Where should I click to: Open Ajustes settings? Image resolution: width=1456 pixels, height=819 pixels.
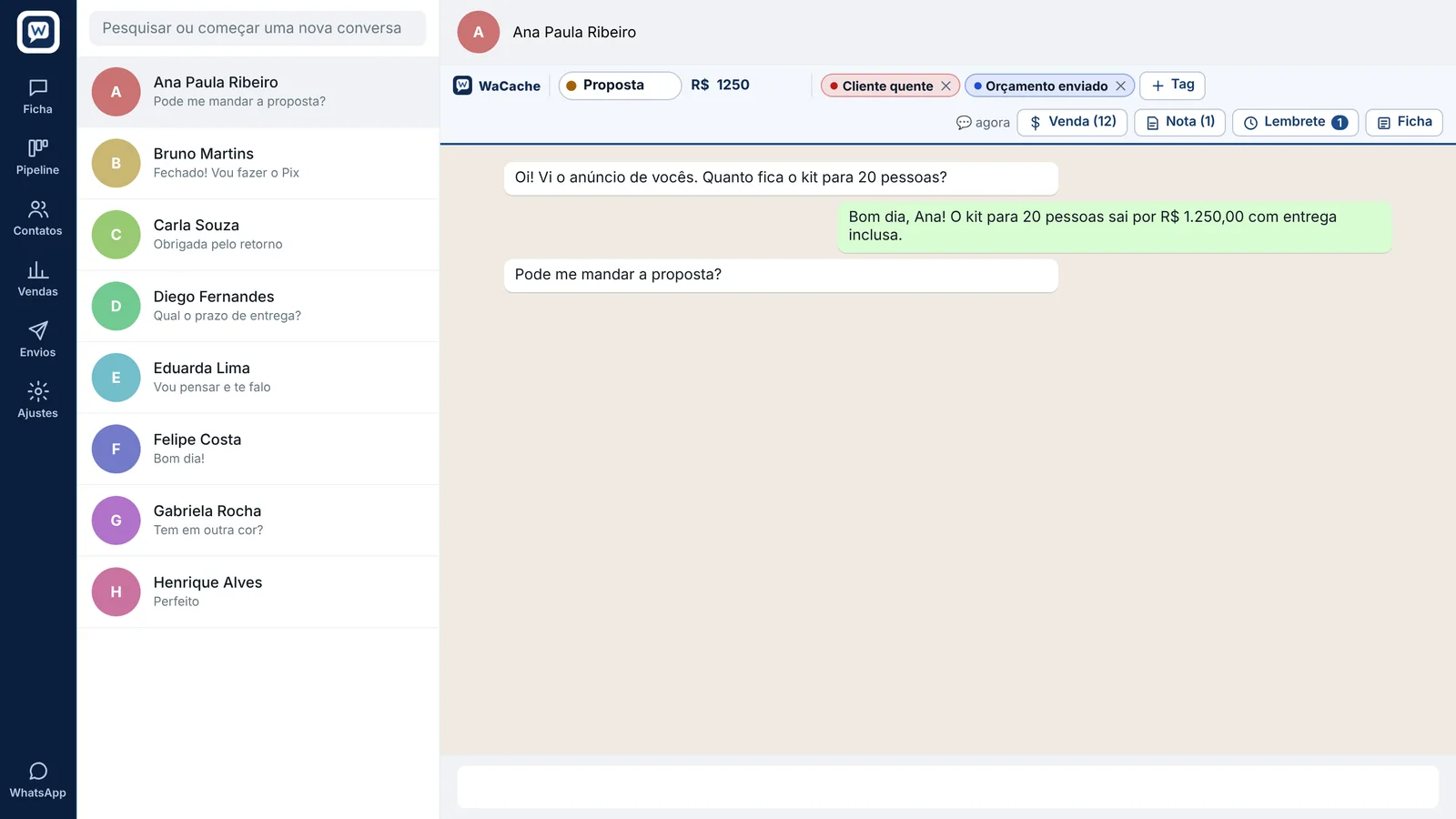click(x=38, y=401)
